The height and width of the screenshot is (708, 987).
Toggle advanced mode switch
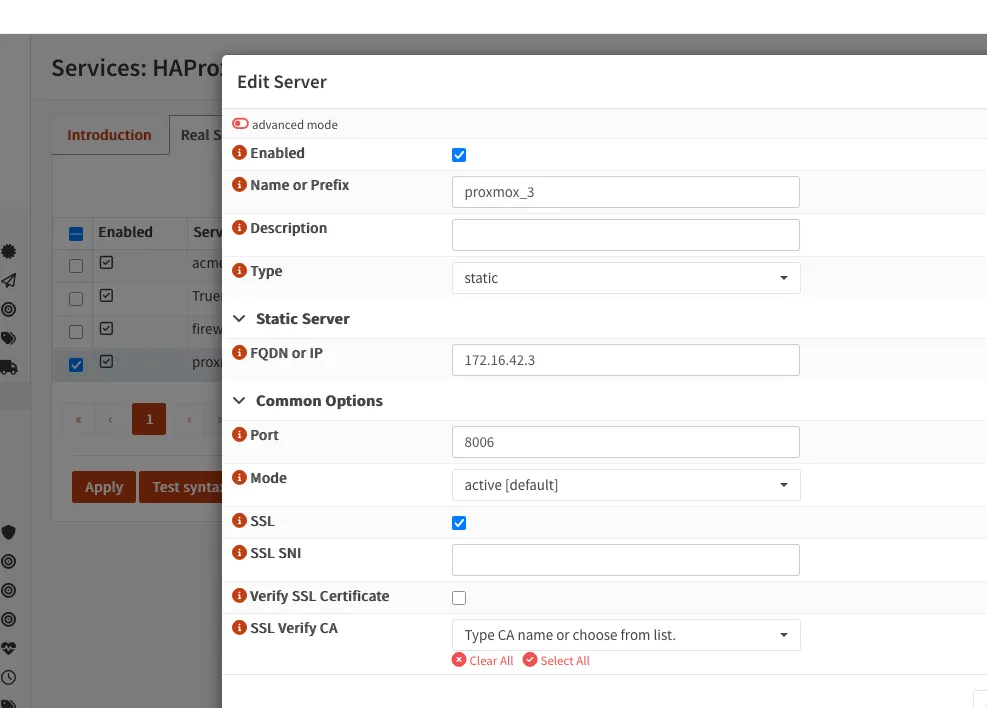point(241,125)
